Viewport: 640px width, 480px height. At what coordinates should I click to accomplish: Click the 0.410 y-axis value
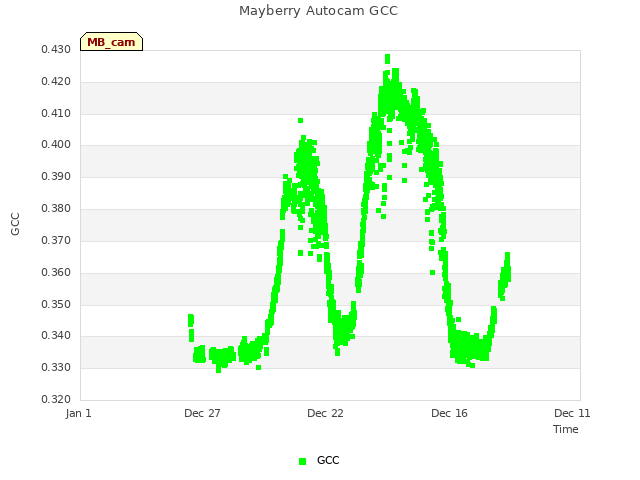pyautogui.click(x=56, y=113)
